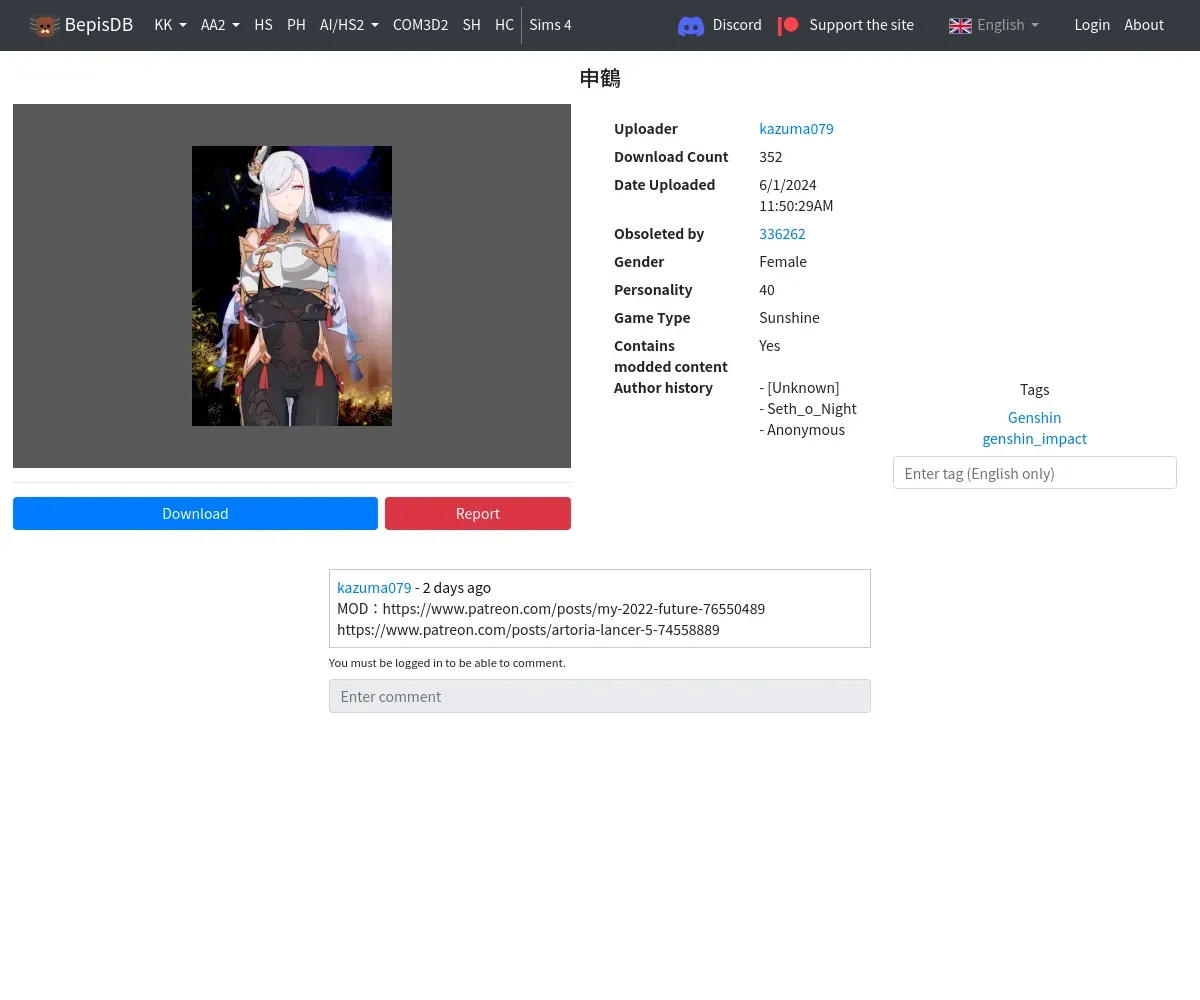Open the Discord icon link
Image resolution: width=1200 pixels, height=1000 pixels.
click(x=691, y=26)
